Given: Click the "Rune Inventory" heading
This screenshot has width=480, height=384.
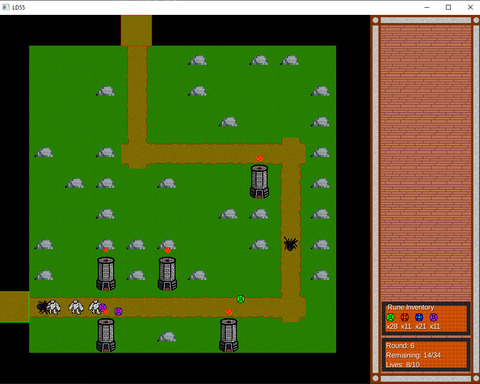Looking at the screenshot, I should [410, 307].
